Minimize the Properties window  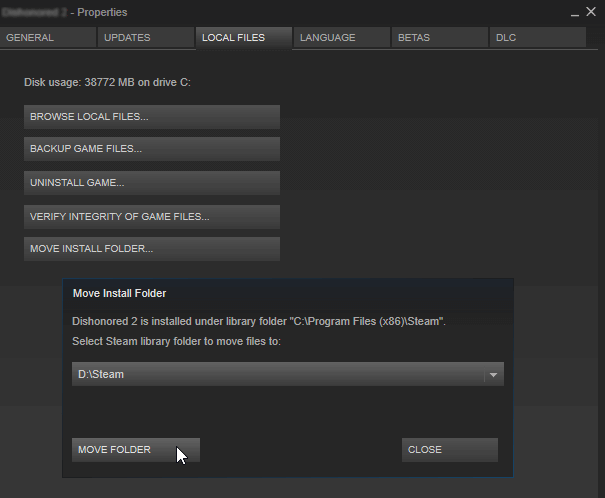[x=575, y=13]
